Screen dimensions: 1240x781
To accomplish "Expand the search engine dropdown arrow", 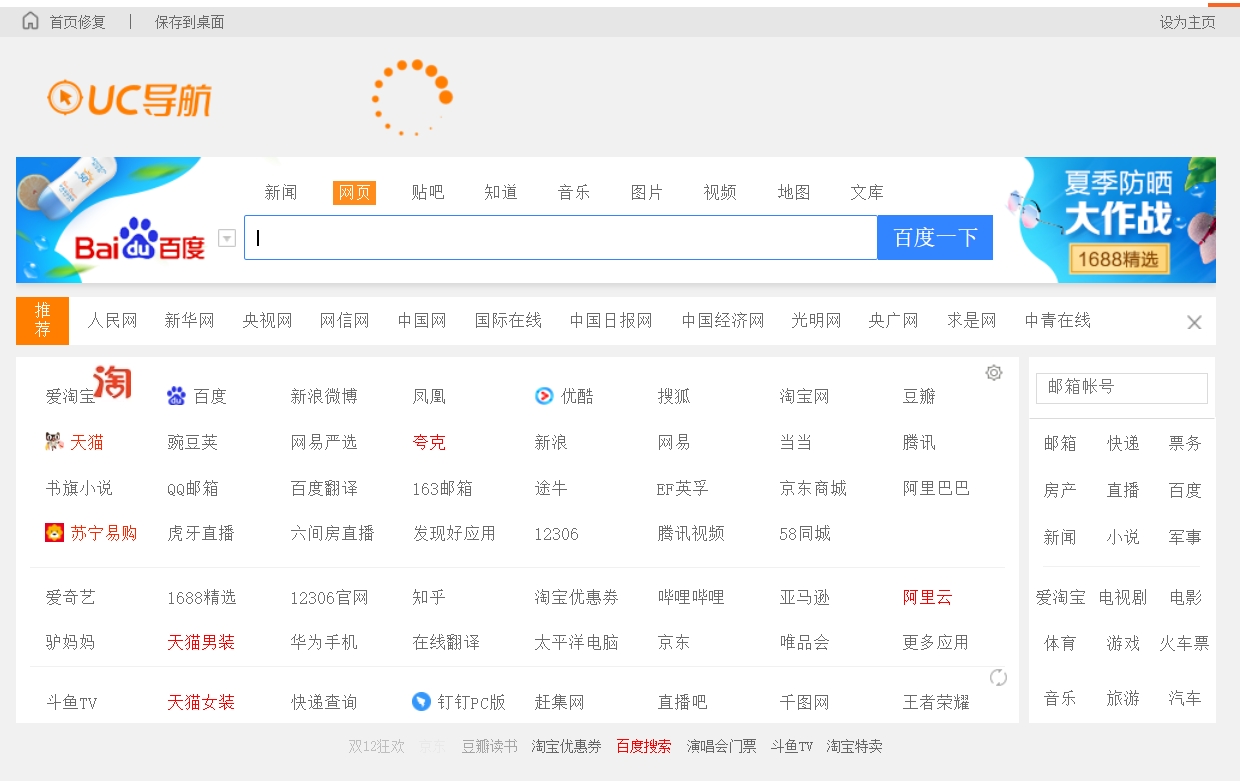I will pos(227,238).
